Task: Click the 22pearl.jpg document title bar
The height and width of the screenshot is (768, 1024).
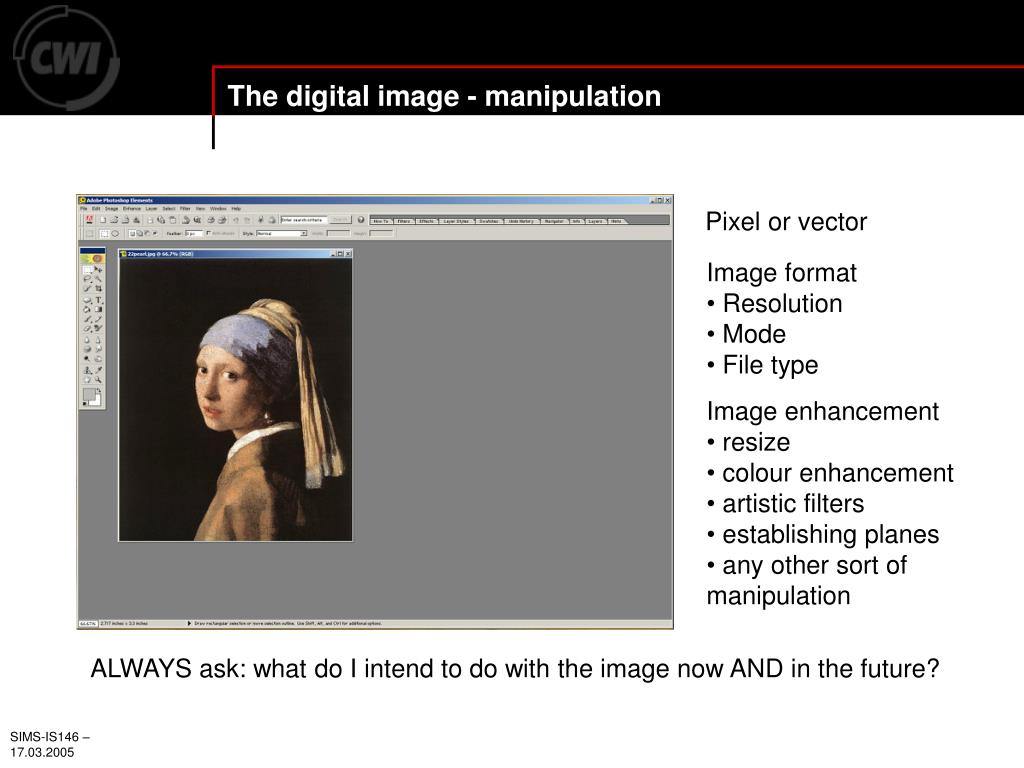Action: pos(236,253)
